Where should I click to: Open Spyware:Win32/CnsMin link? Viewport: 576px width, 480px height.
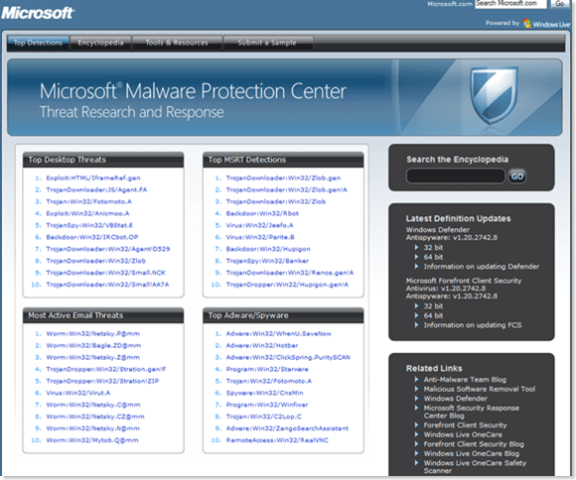coord(265,393)
